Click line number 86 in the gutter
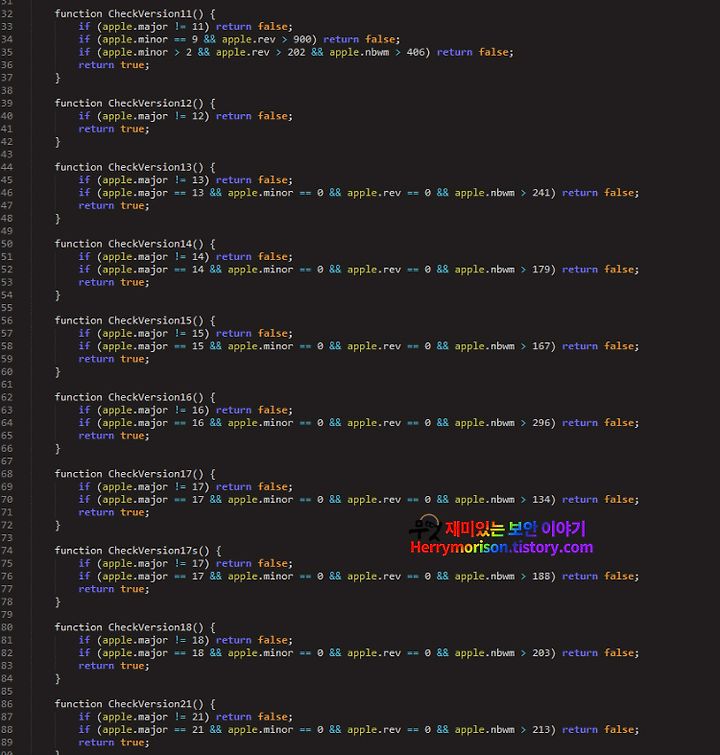This screenshot has width=720, height=755. [7, 704]
